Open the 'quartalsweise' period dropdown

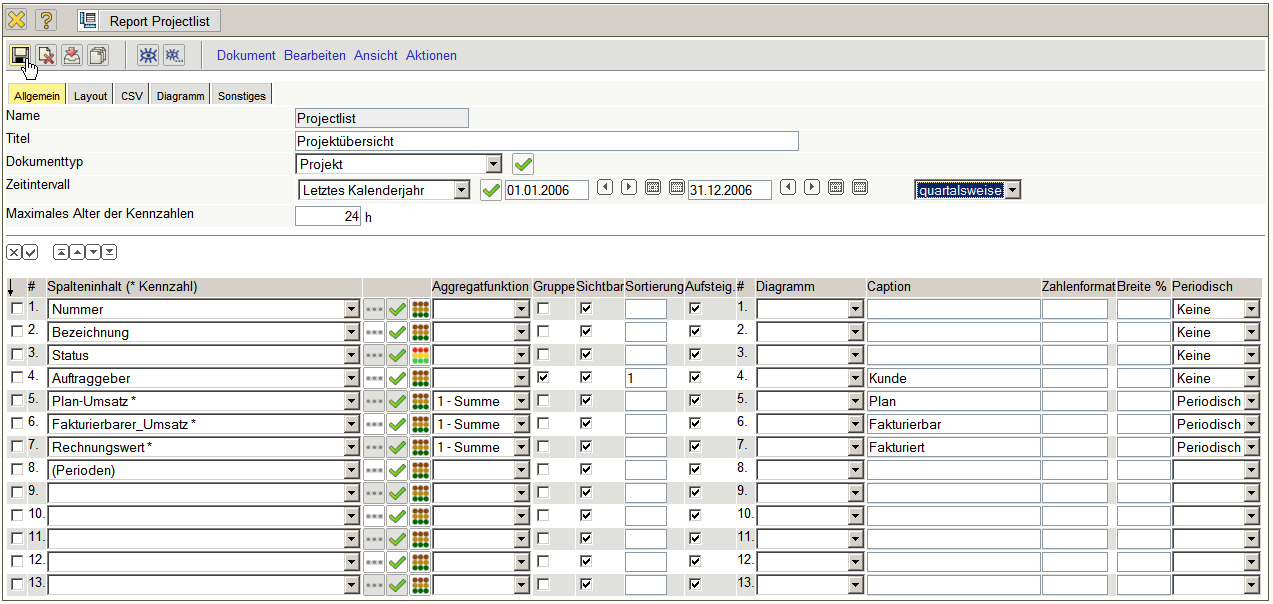coord(1013,190)
